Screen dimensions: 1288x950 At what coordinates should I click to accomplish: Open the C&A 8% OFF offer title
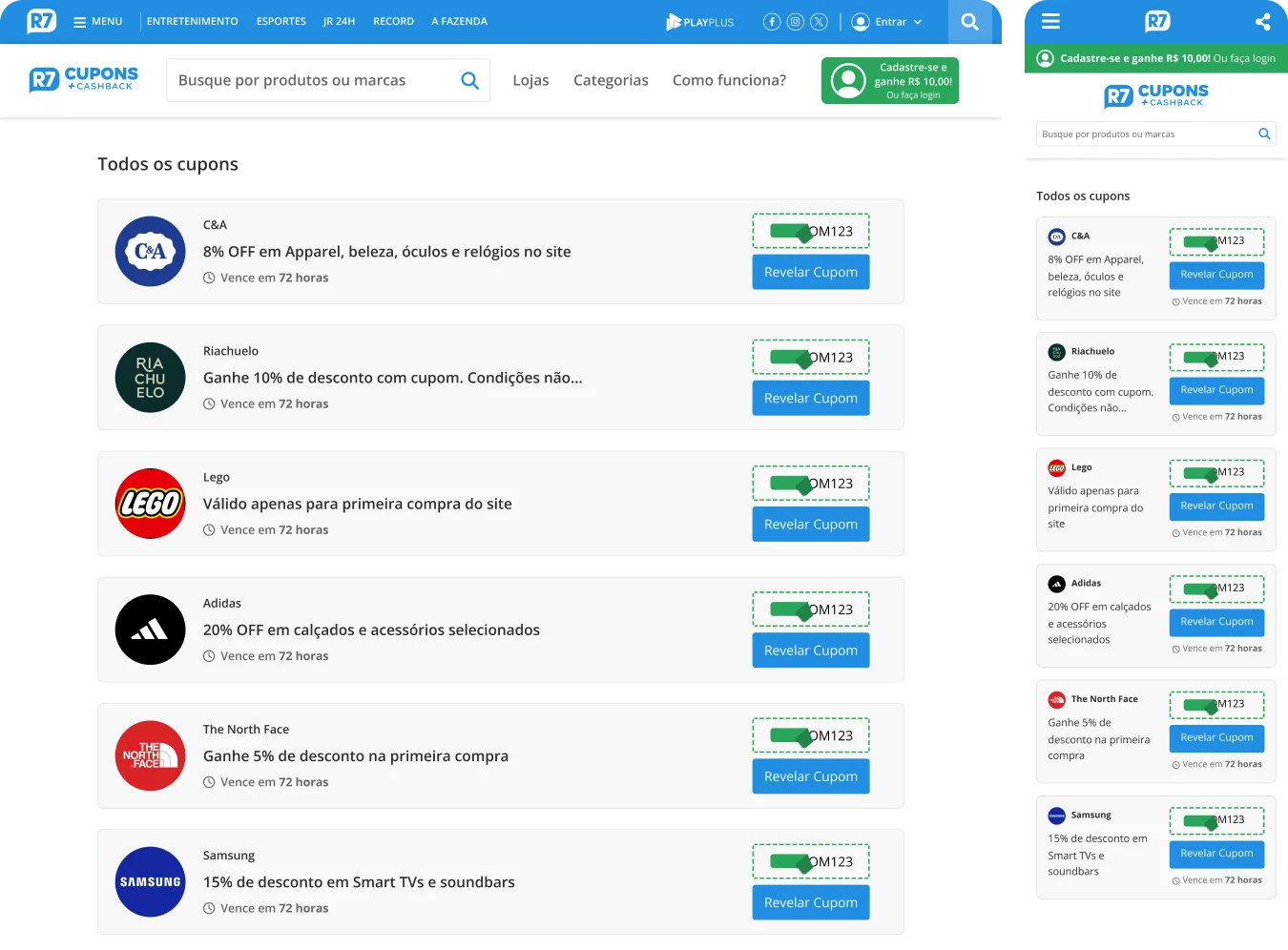(x=387, y=252)
